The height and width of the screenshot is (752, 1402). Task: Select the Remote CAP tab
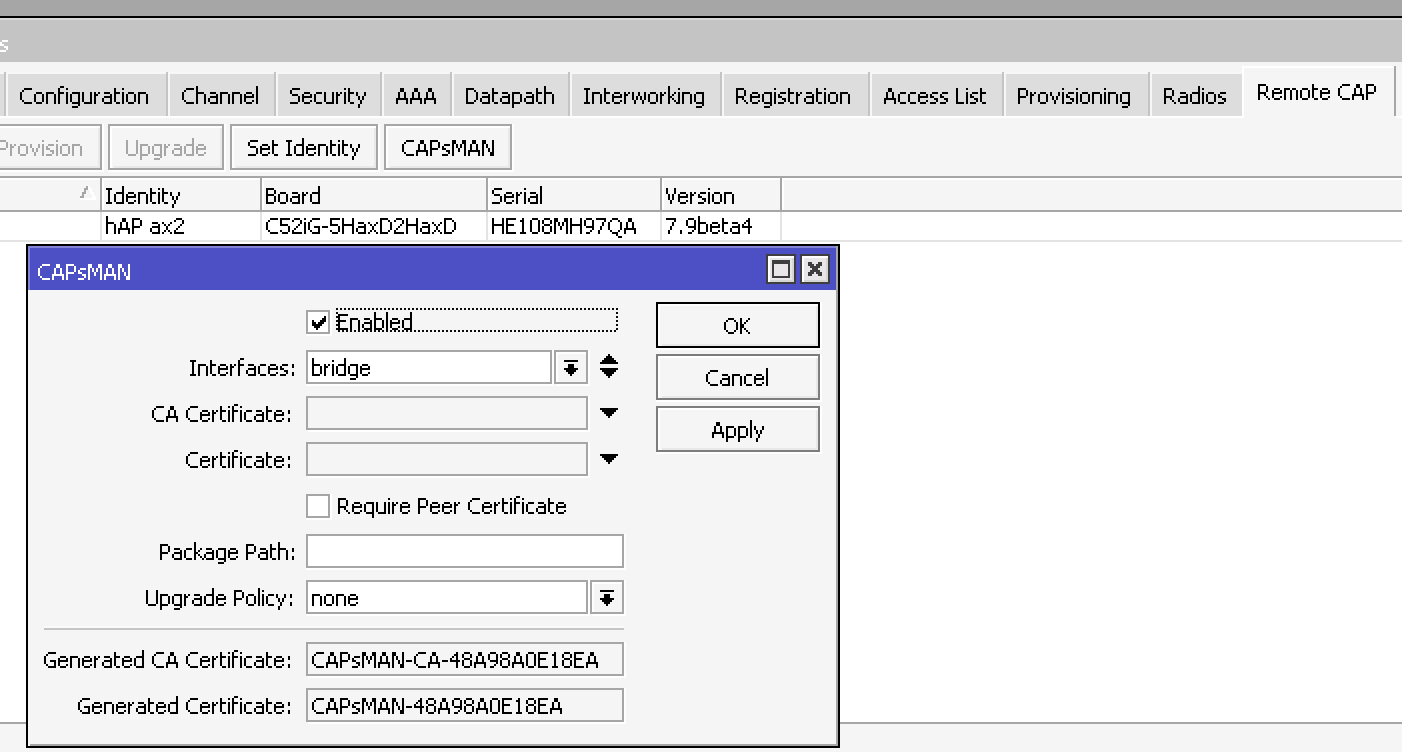click(x=1317, y=93)
